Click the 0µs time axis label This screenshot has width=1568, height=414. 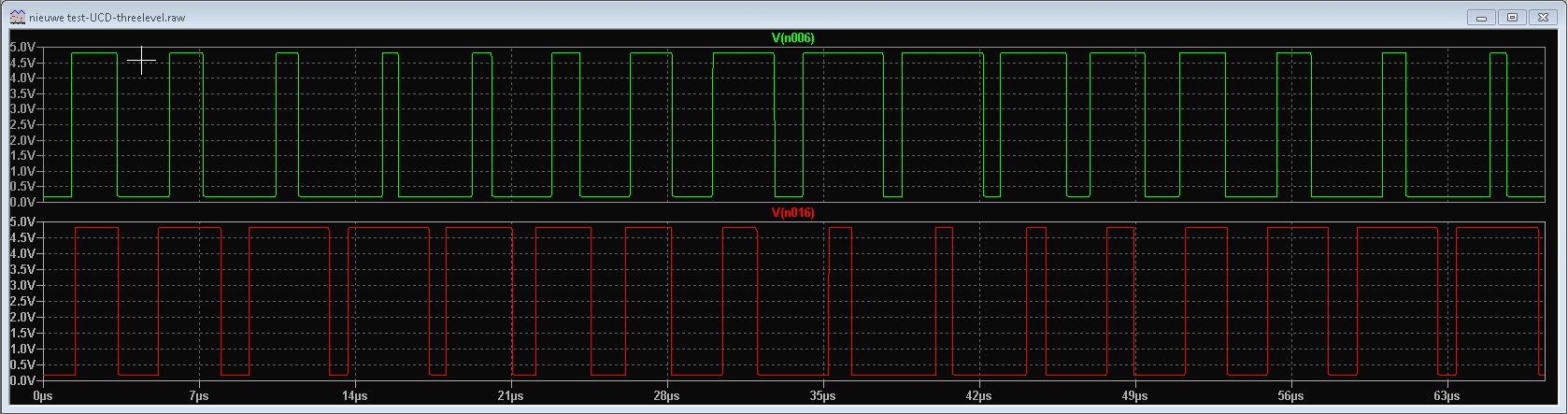43,396
